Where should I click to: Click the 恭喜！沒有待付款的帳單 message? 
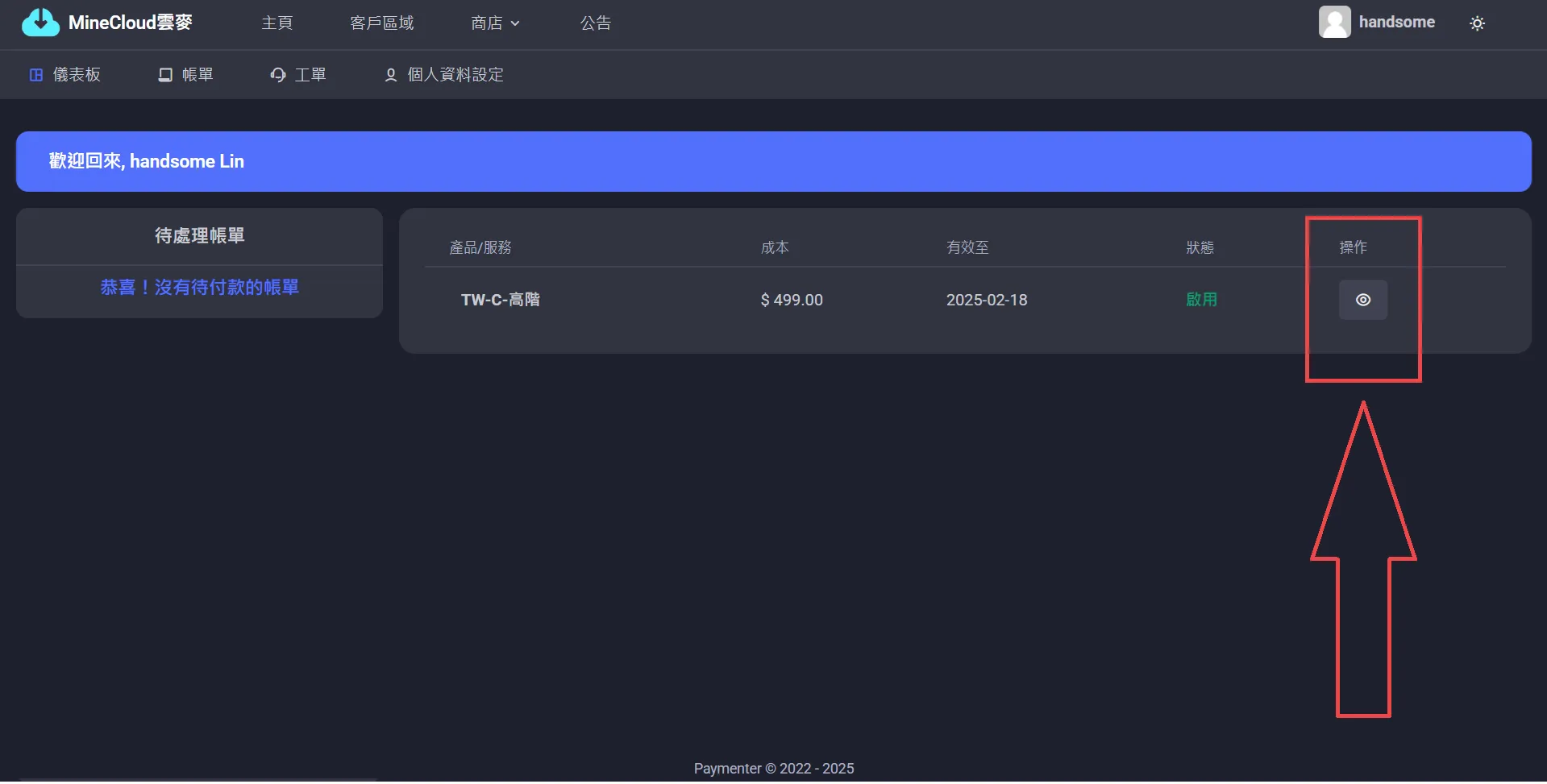pyautogui.click(x=199, y=288)
